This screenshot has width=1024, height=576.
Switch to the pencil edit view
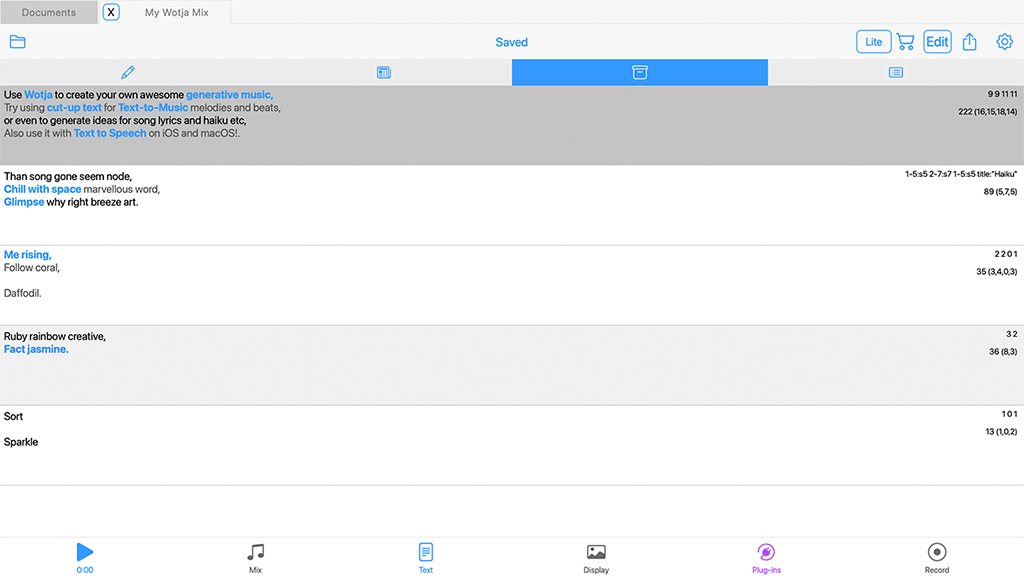coord(127,72)
